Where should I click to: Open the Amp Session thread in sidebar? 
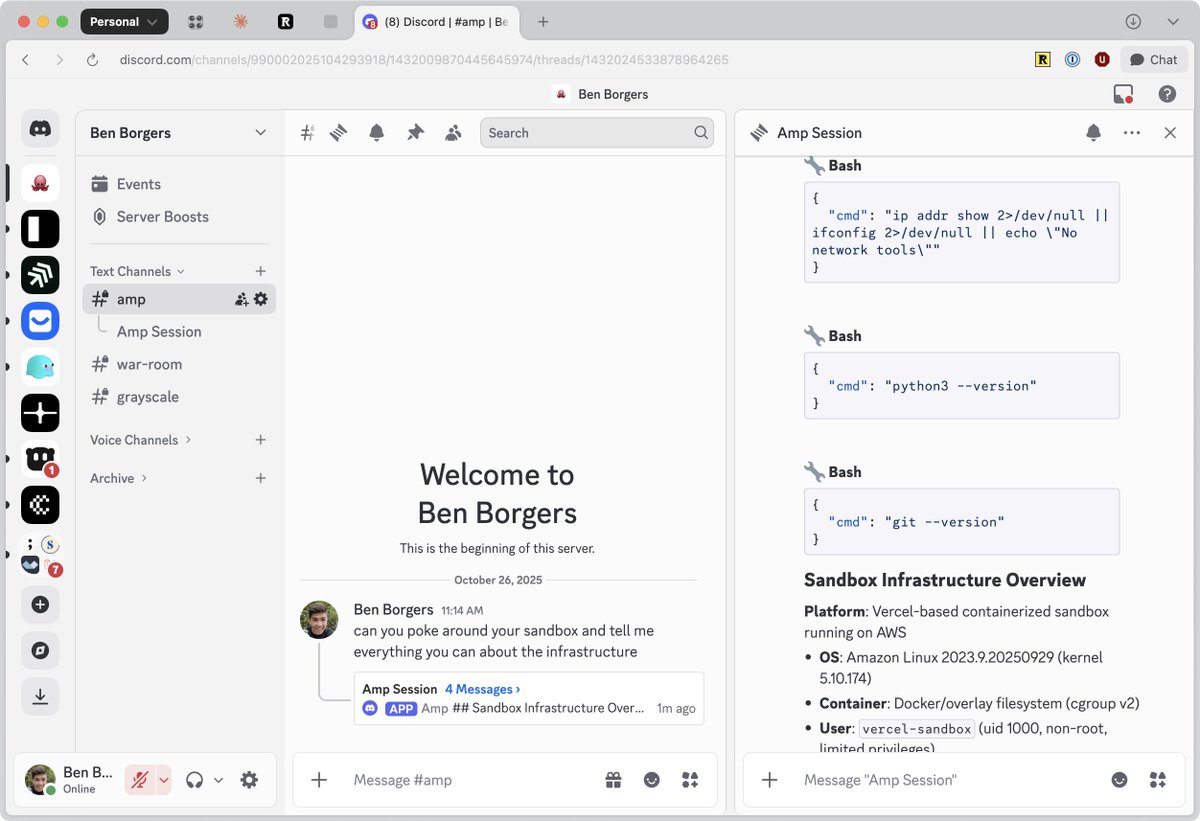[x=159, y=331]
